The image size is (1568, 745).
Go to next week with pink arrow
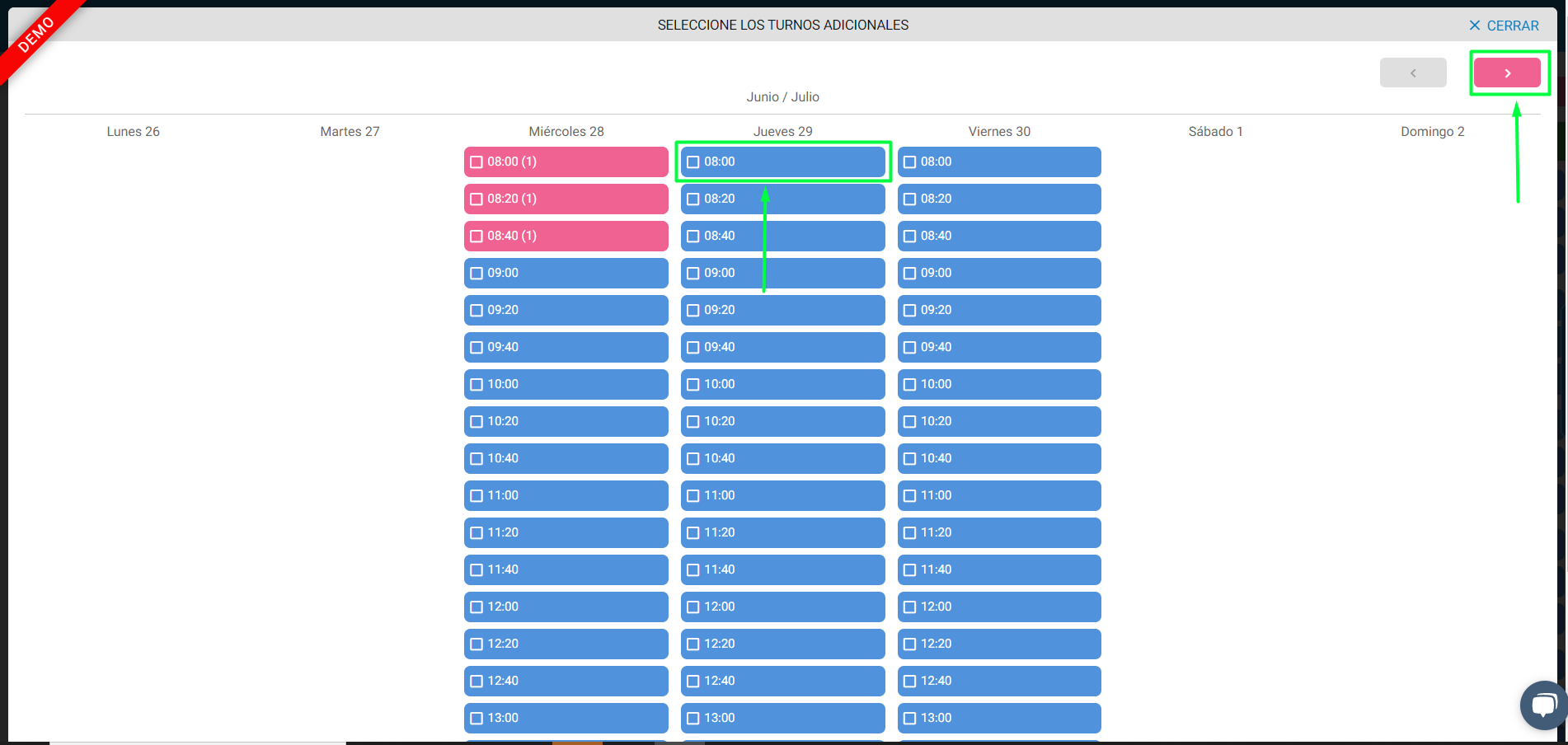[1507, 73]
